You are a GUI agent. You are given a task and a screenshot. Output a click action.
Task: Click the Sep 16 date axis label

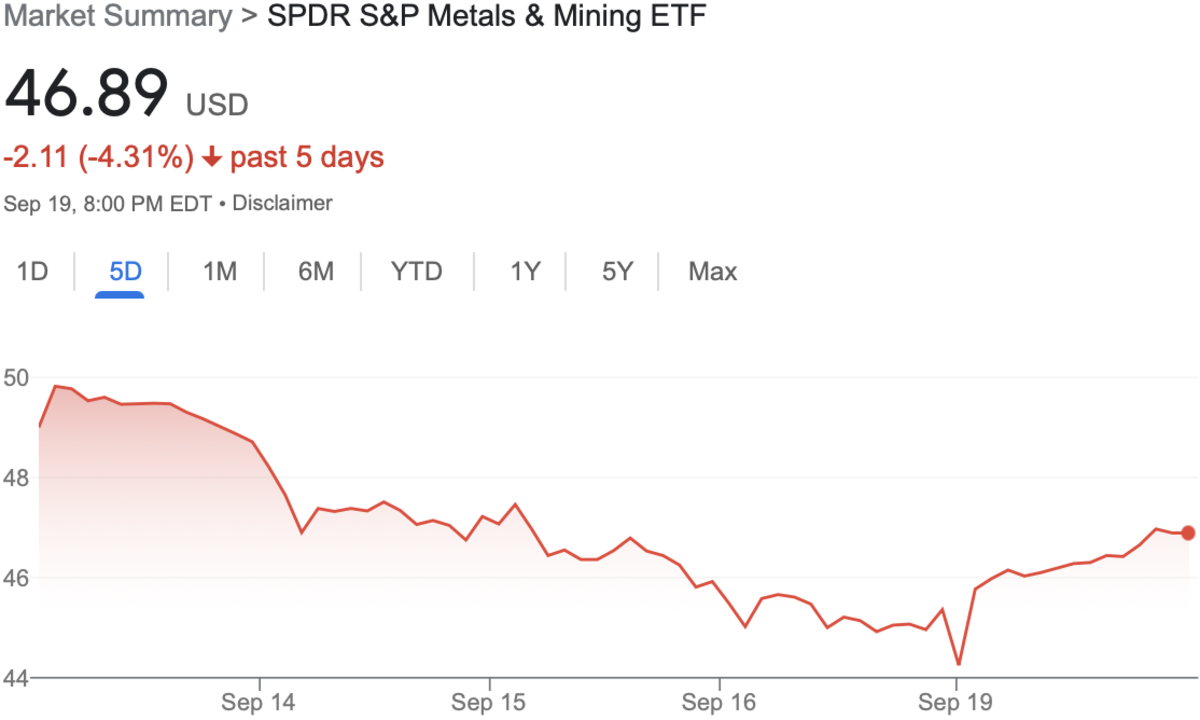click(x=721, y=702)
